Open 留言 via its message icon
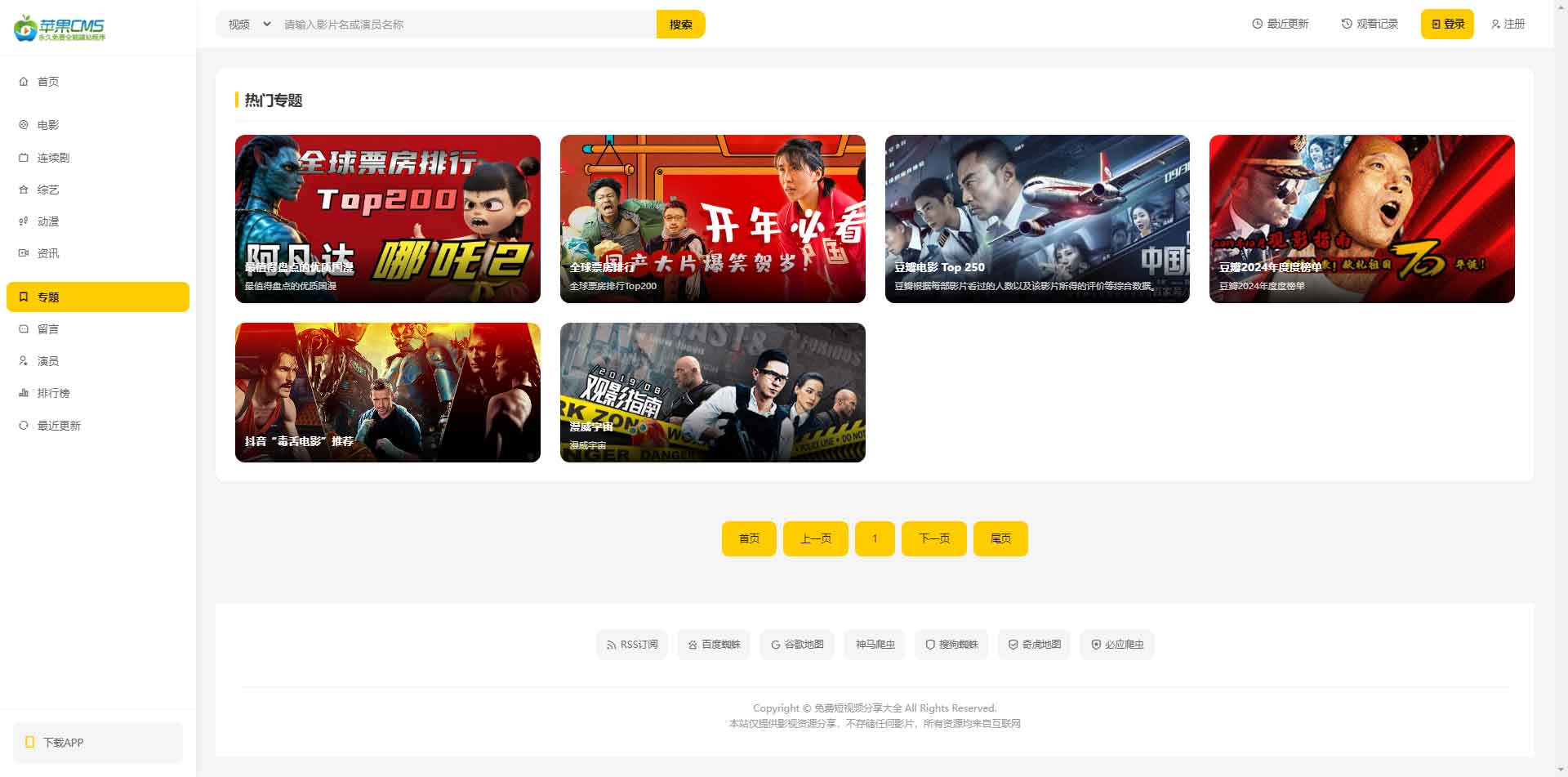 (24, 329)
